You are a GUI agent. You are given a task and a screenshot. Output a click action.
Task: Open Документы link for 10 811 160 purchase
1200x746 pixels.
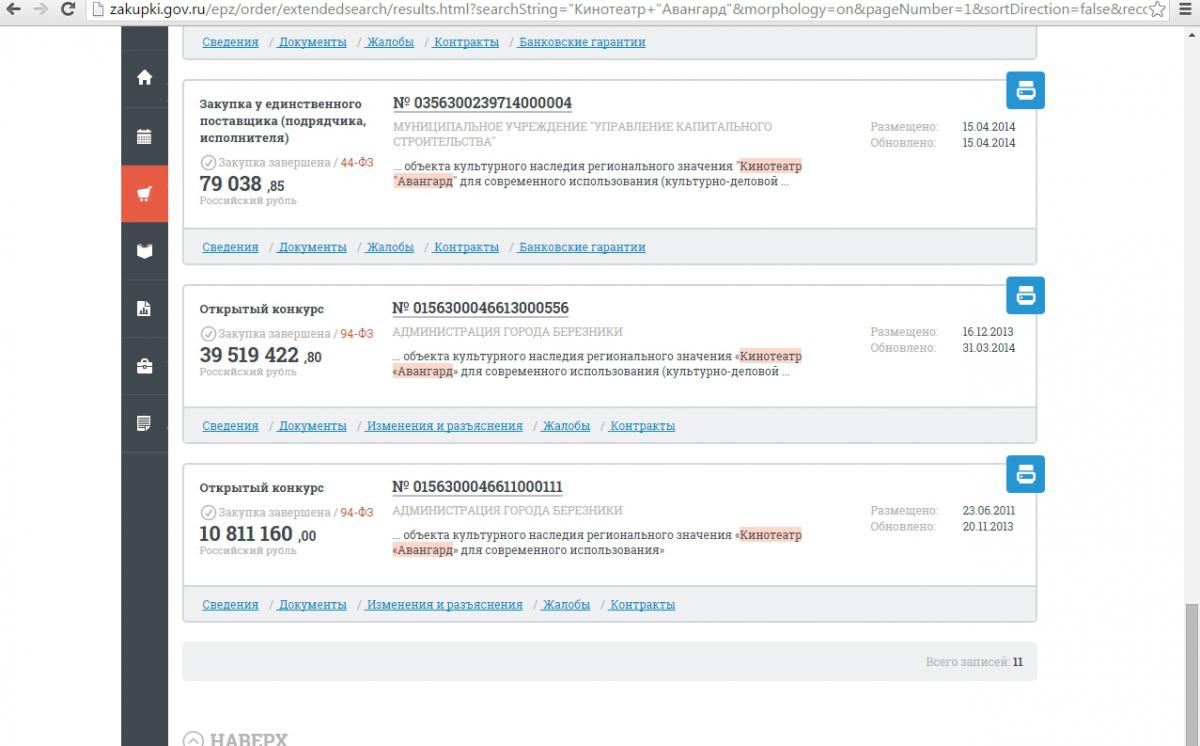point(312,605)
